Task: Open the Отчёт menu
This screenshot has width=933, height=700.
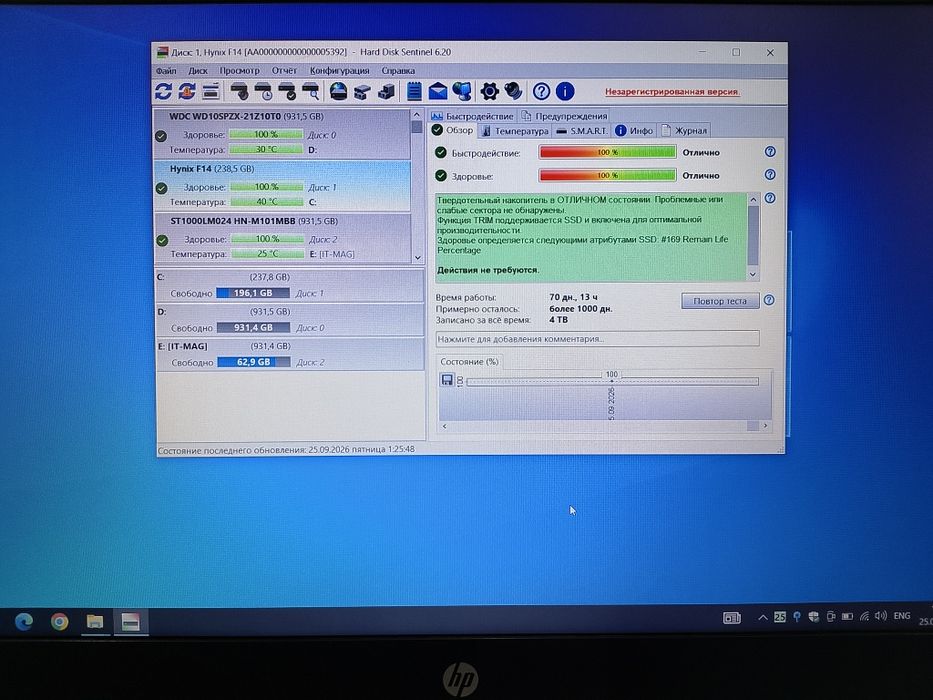Action: (284, 71)
